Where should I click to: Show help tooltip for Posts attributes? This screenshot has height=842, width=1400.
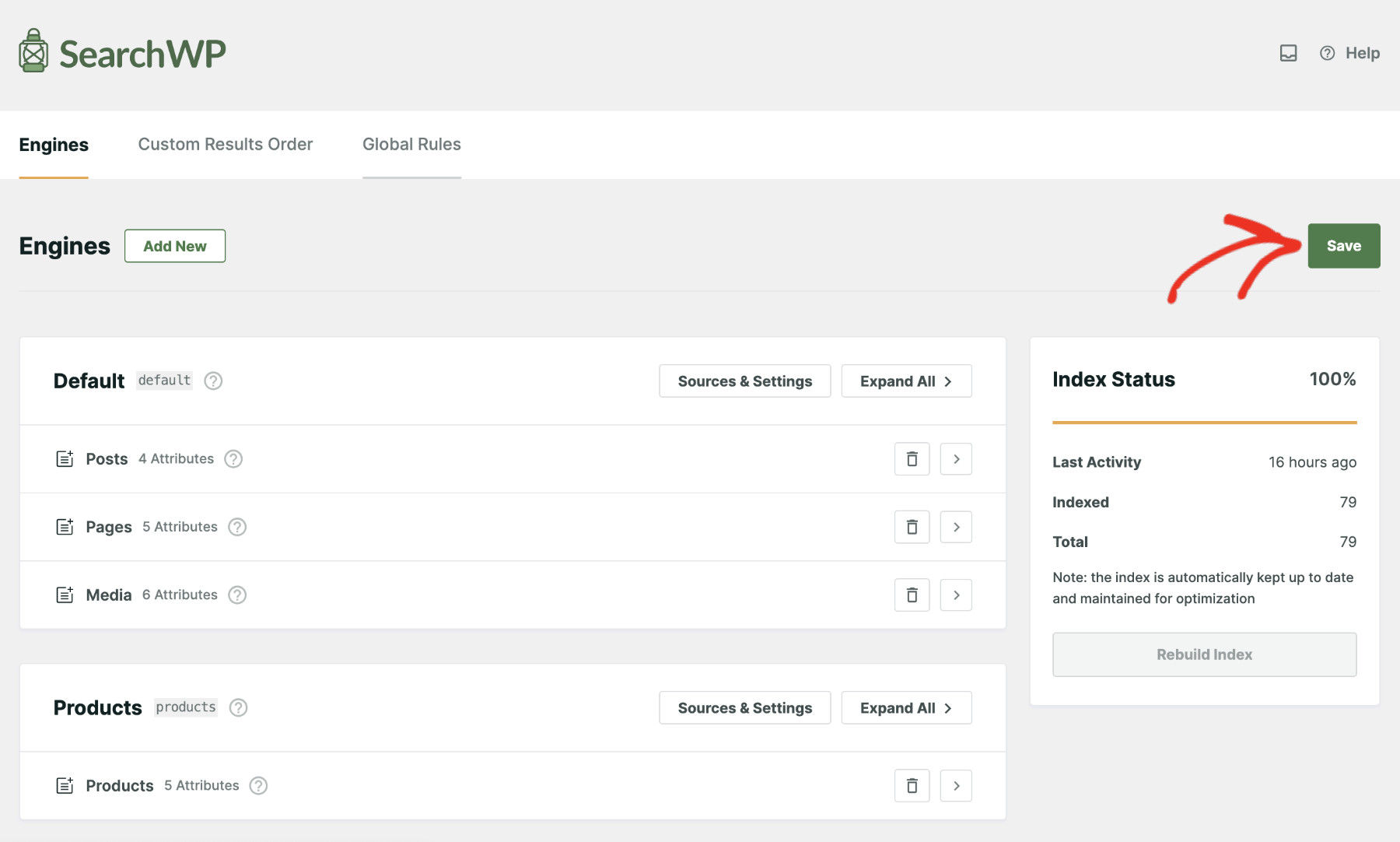click(233, 459)
